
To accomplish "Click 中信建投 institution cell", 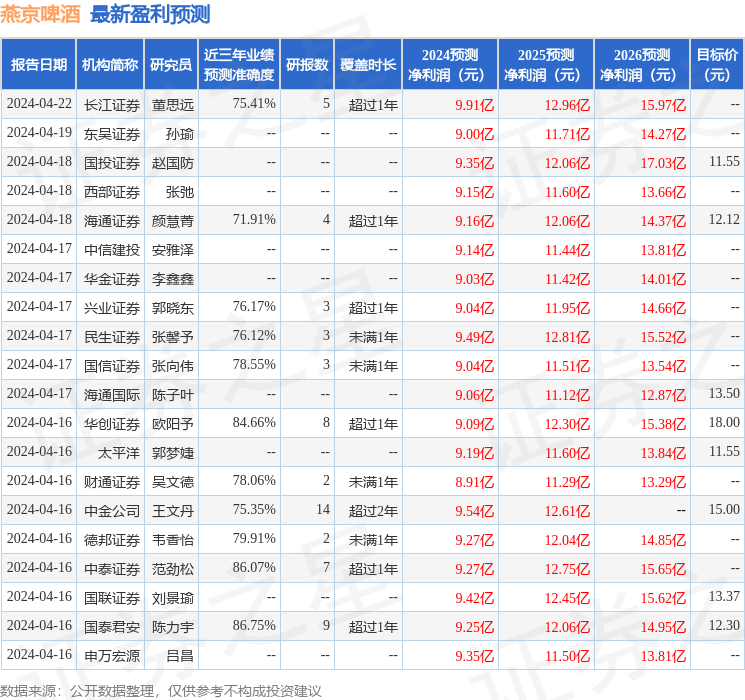I will point(112,249).
